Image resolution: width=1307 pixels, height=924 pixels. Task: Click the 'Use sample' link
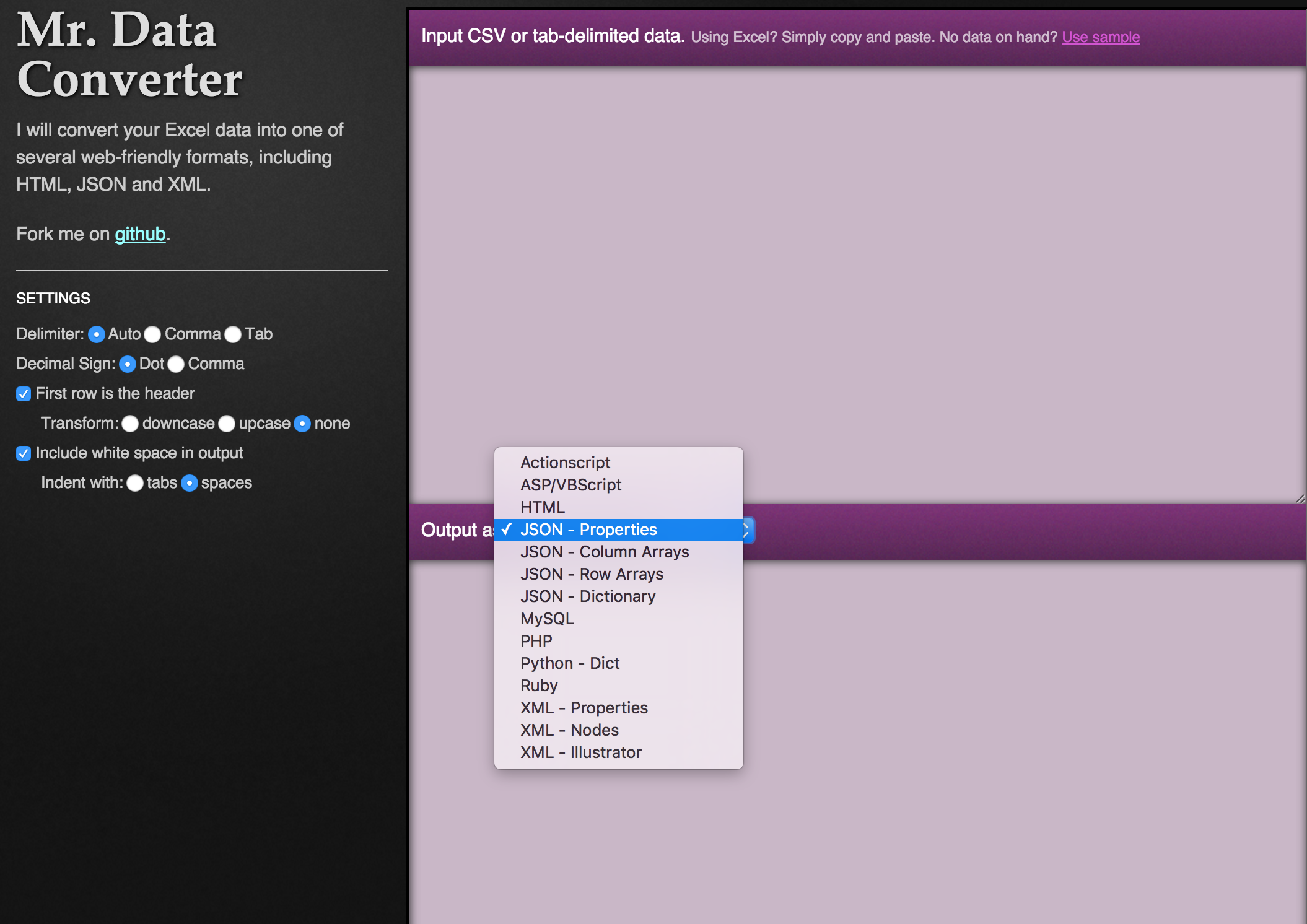tap(1101, 37)
